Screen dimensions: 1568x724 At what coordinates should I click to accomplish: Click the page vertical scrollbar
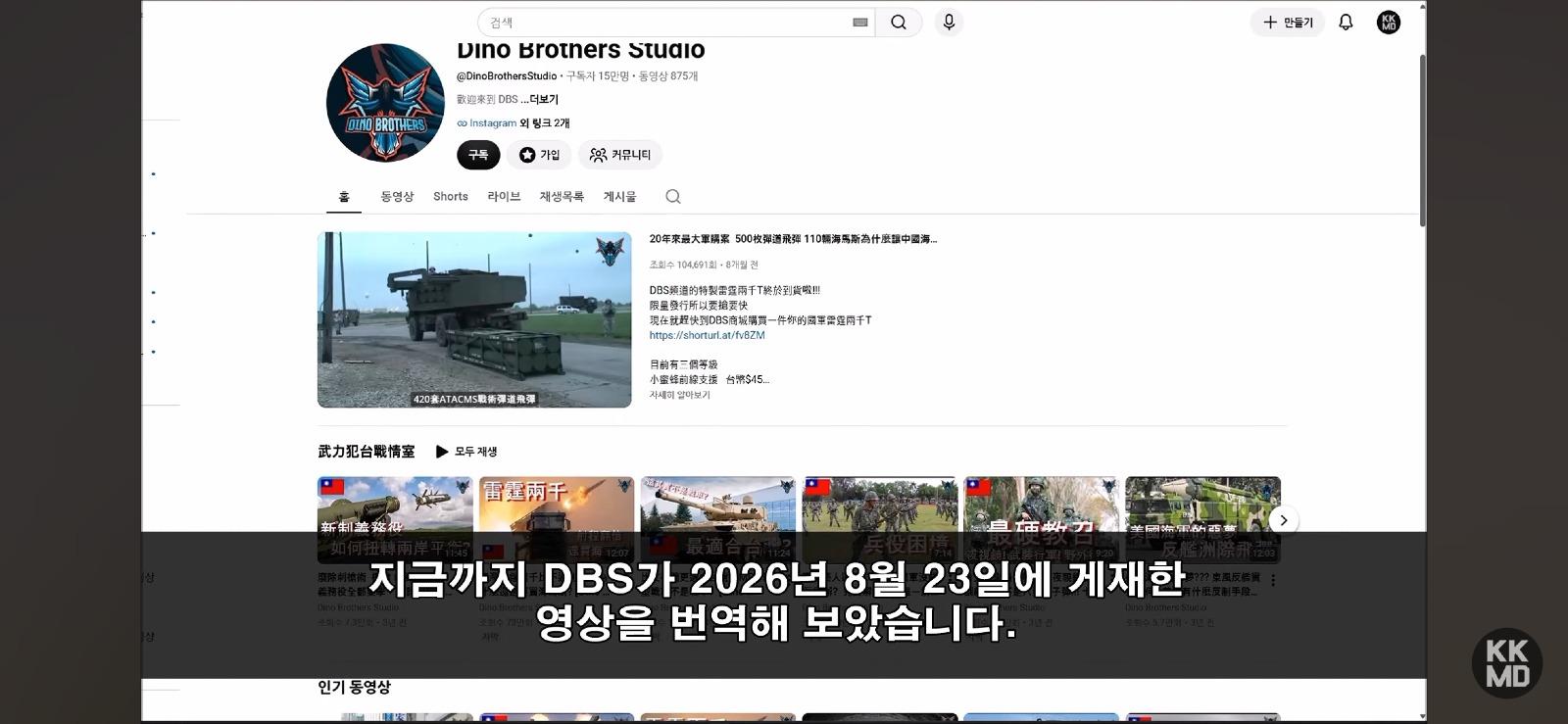(1422, 141)
